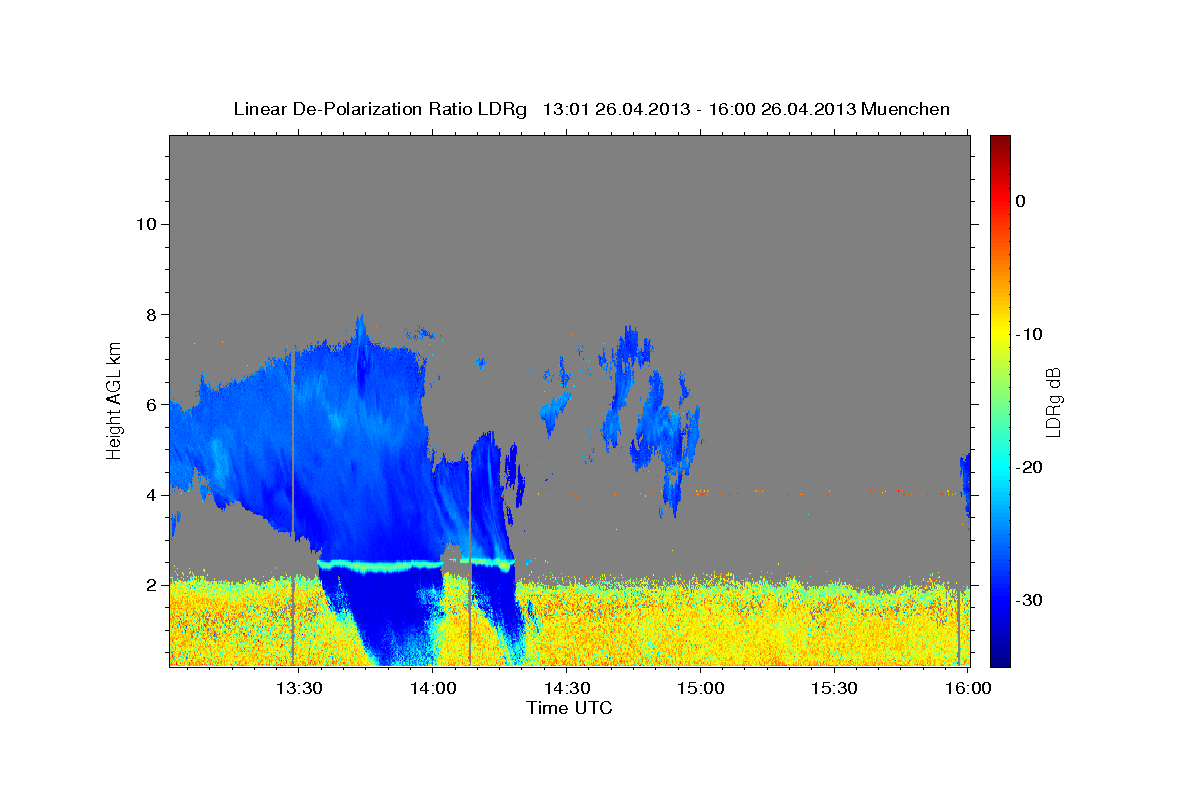This screenshot has width=1200, height=800.
Task: Click the 14:30 time tick label
Action: coord(567,688)
